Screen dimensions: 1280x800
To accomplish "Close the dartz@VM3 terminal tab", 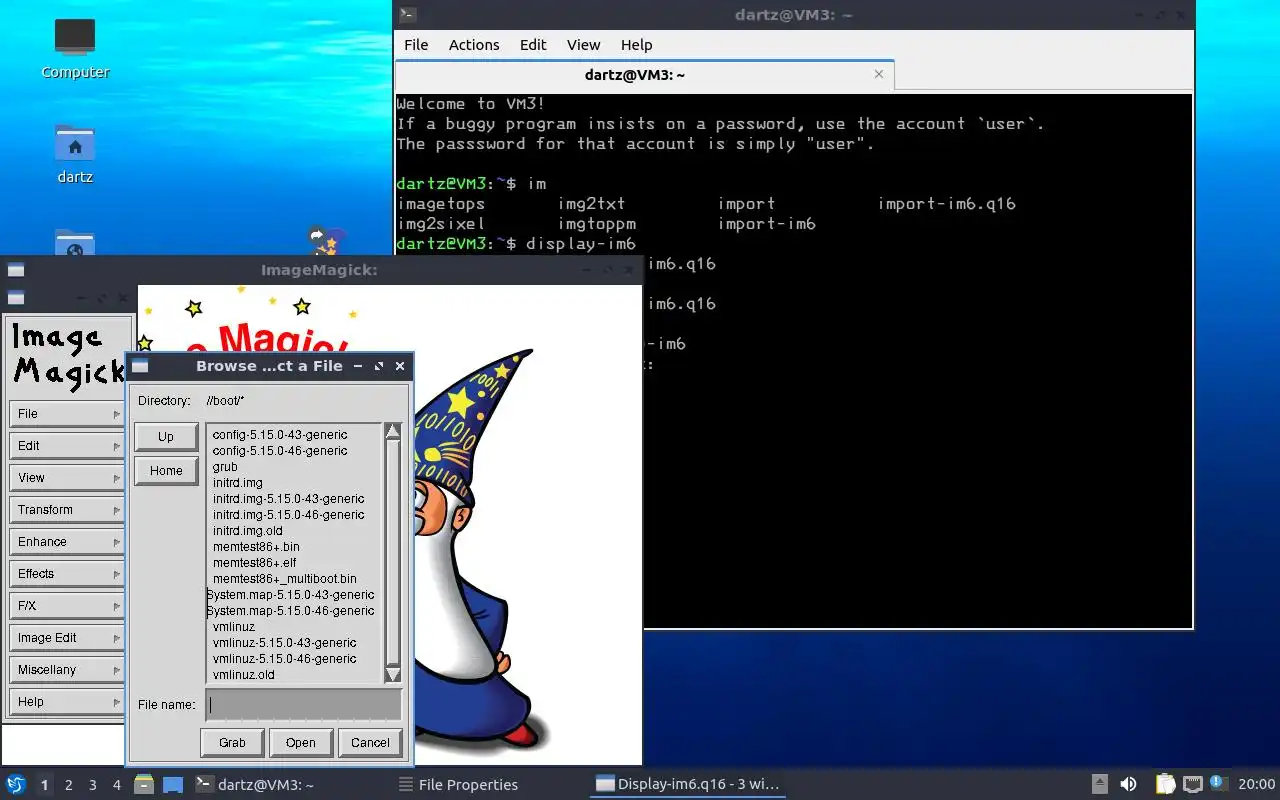I will click(879, 74).
